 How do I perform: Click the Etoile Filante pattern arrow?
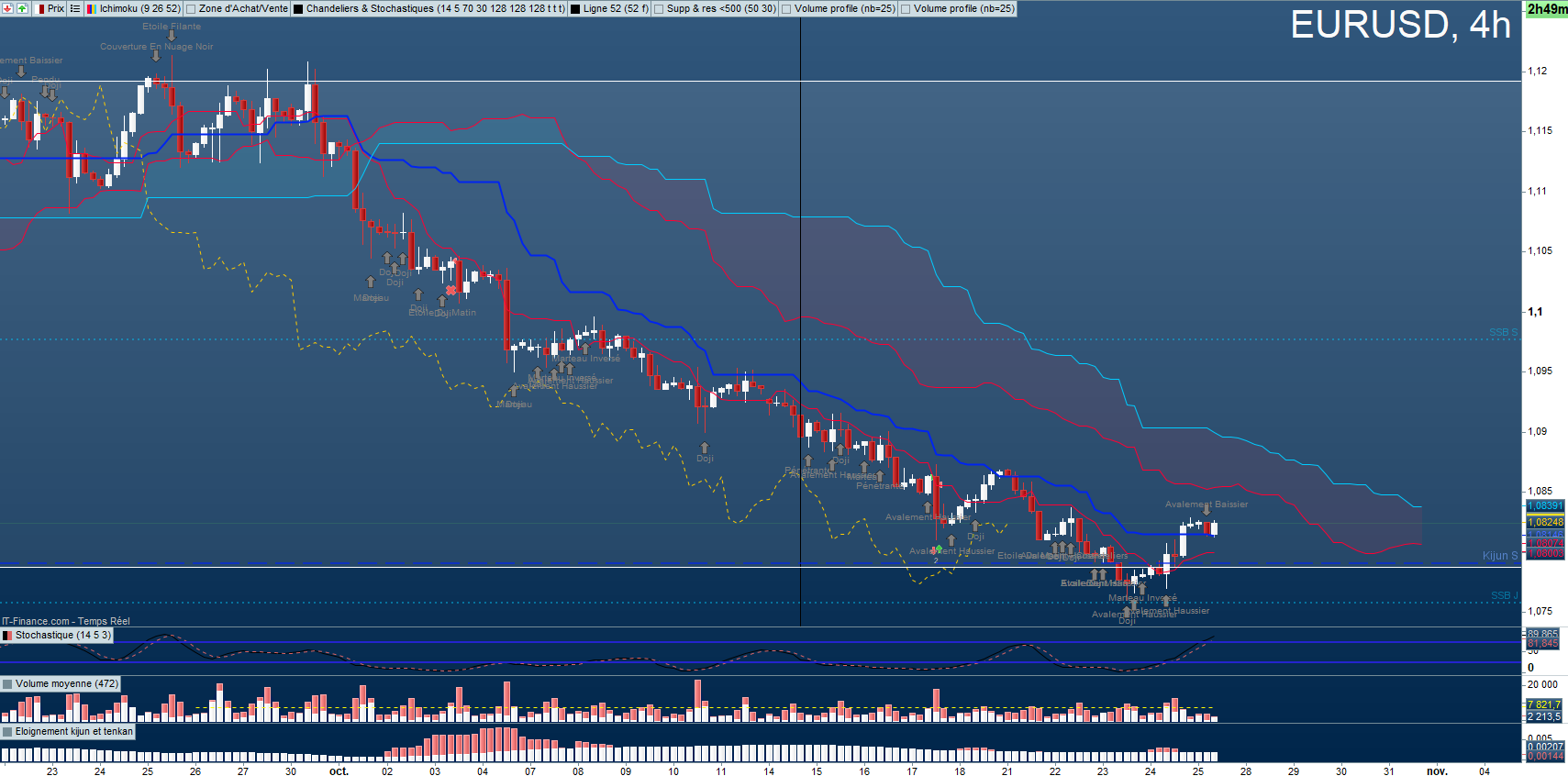click(x=172, y=36)
